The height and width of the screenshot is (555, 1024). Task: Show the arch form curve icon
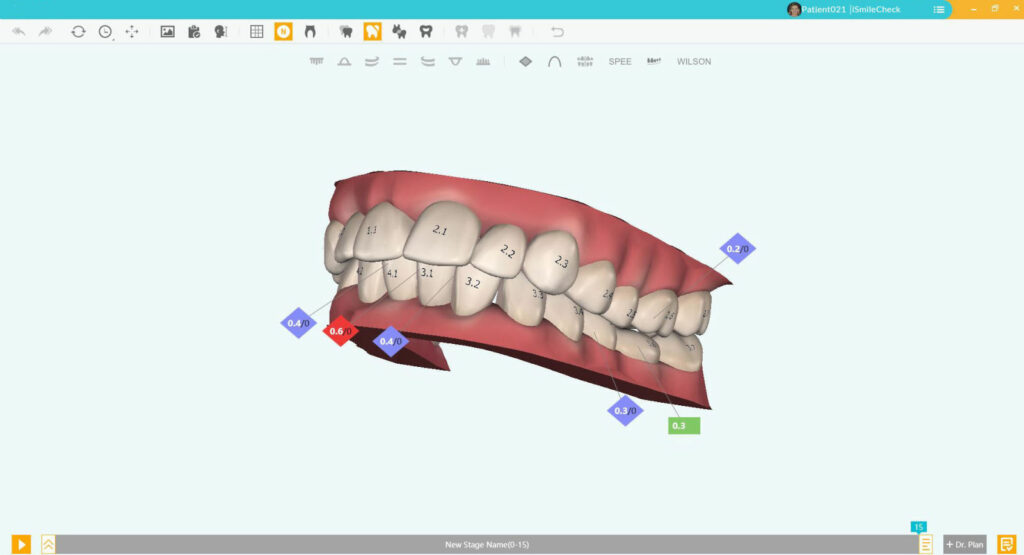tap(554, 61)
